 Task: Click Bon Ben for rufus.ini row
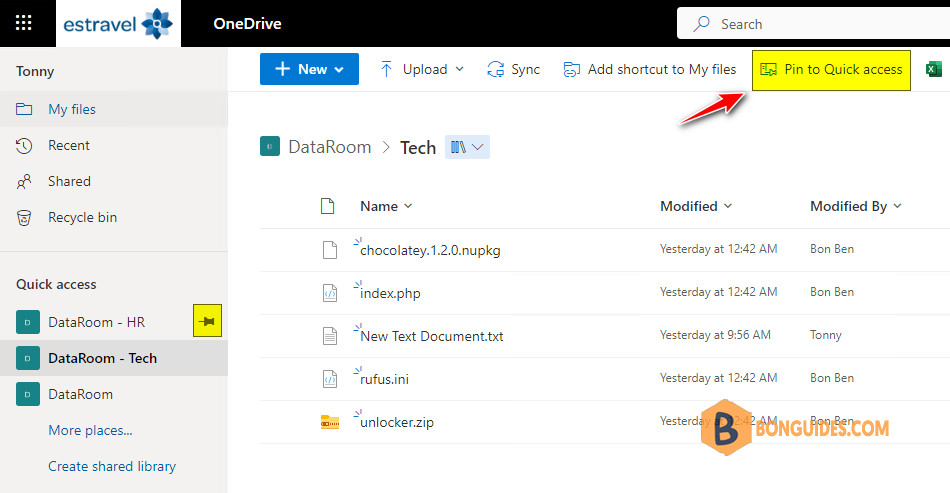click(x=832, y=378)
